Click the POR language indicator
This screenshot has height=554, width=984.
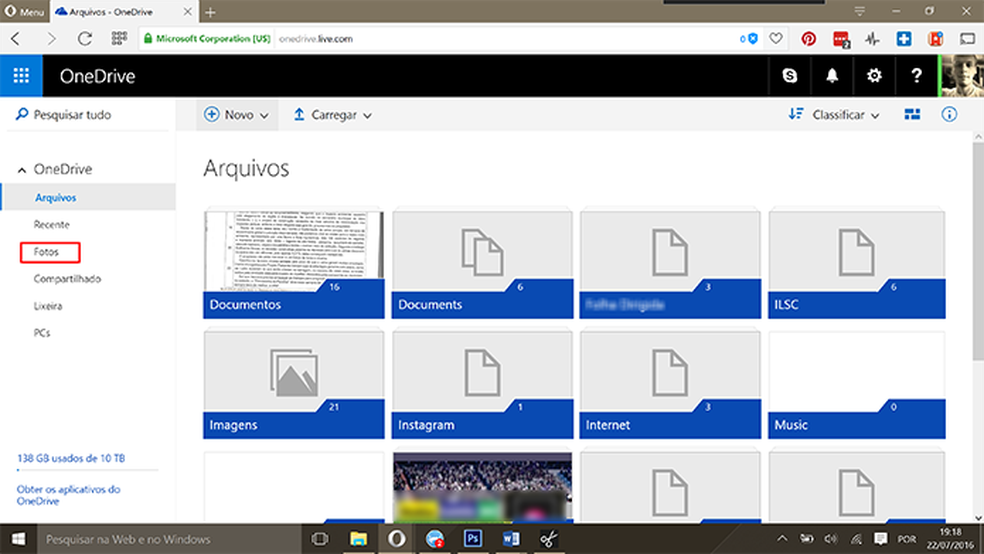pyautogui.click(x=906, y=539)
